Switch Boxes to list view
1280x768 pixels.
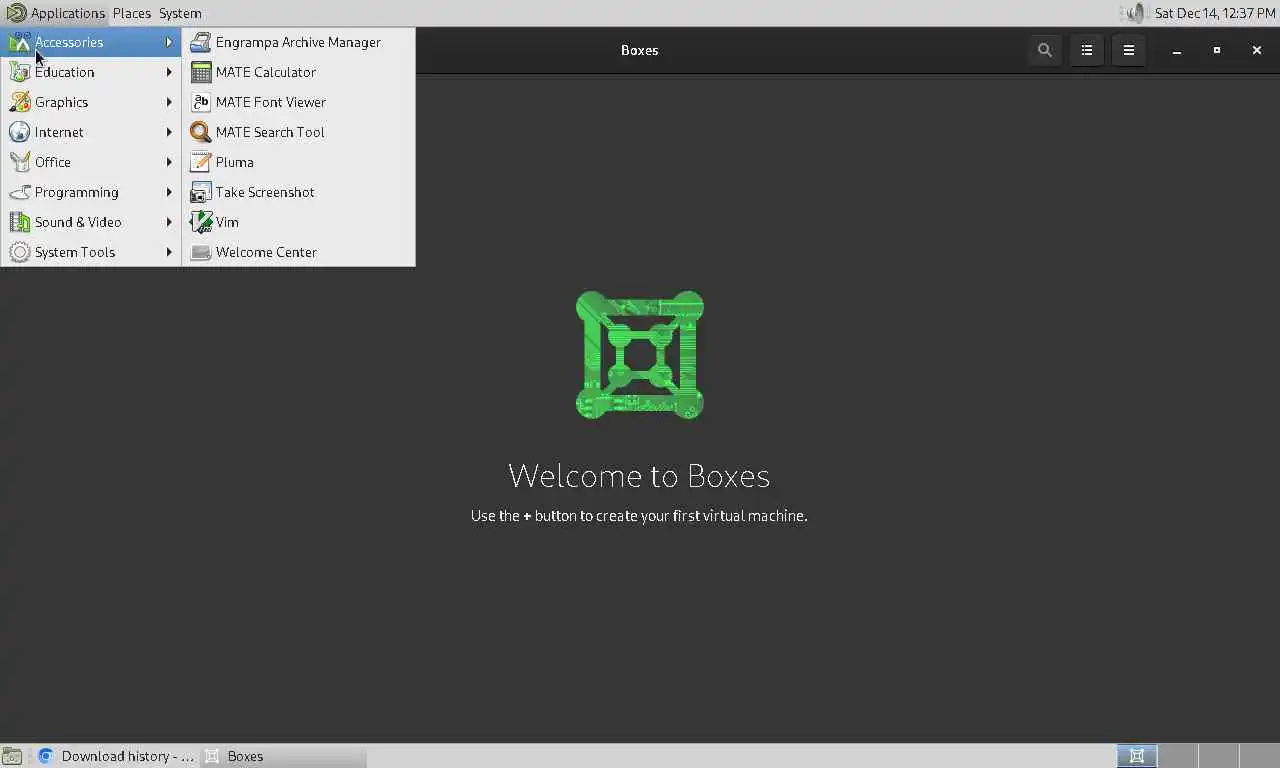pos(1087,50)
